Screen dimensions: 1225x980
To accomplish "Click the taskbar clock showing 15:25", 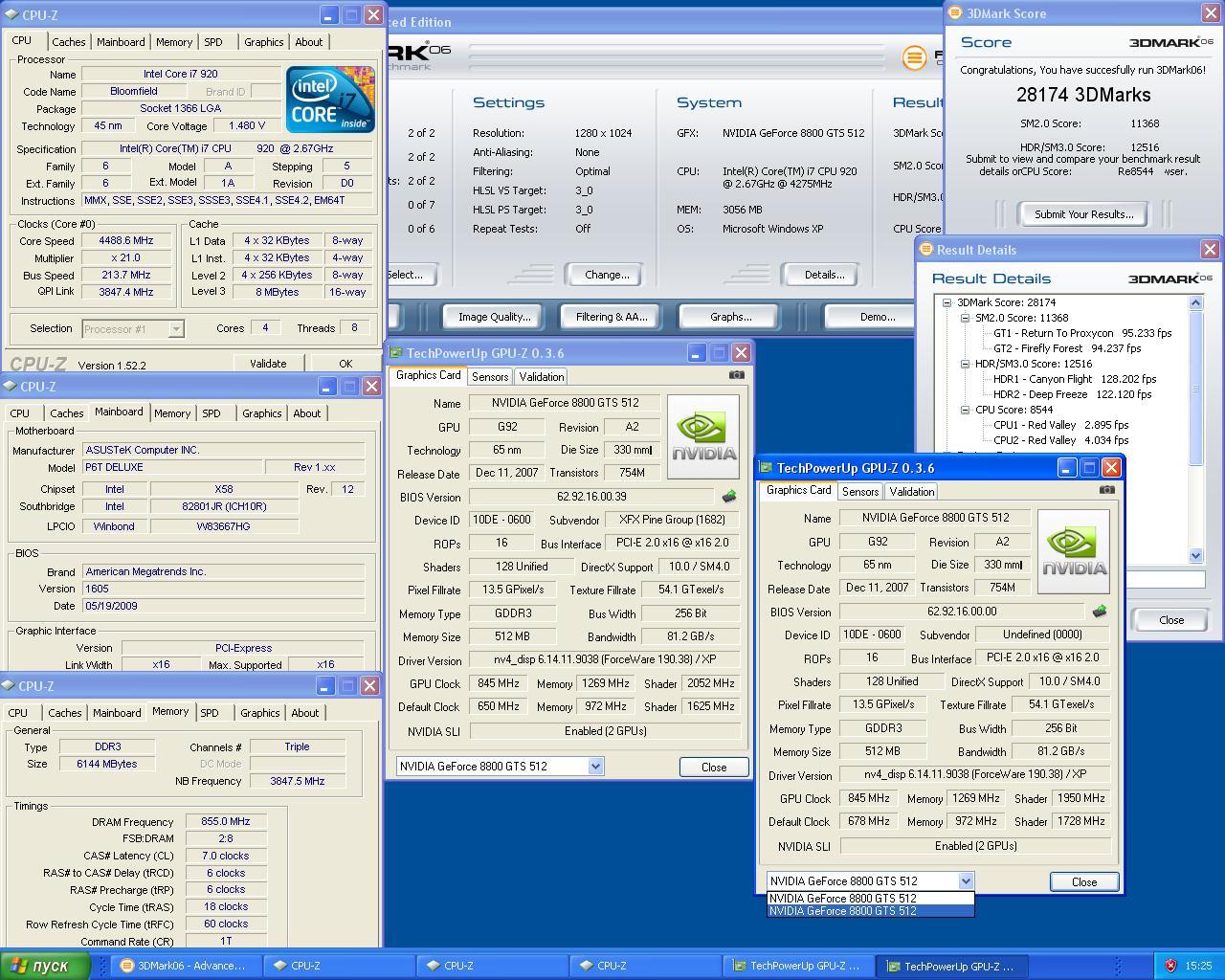I will (1198, 966).
